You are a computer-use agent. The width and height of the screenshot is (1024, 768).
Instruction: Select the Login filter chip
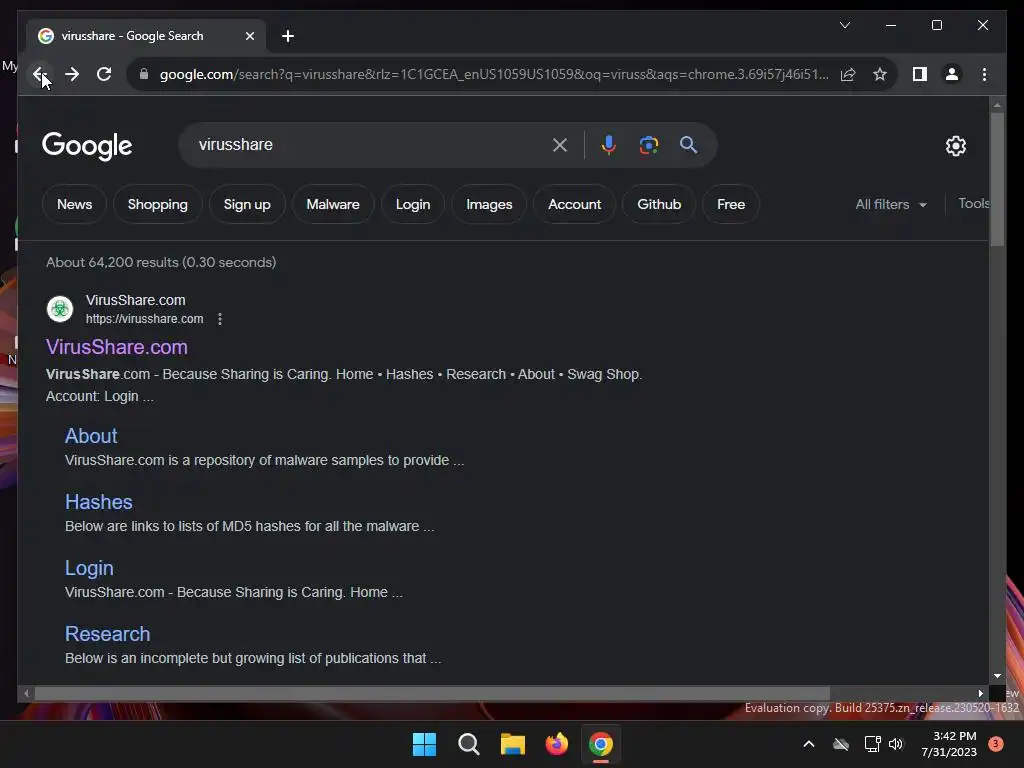click(413, 204)
